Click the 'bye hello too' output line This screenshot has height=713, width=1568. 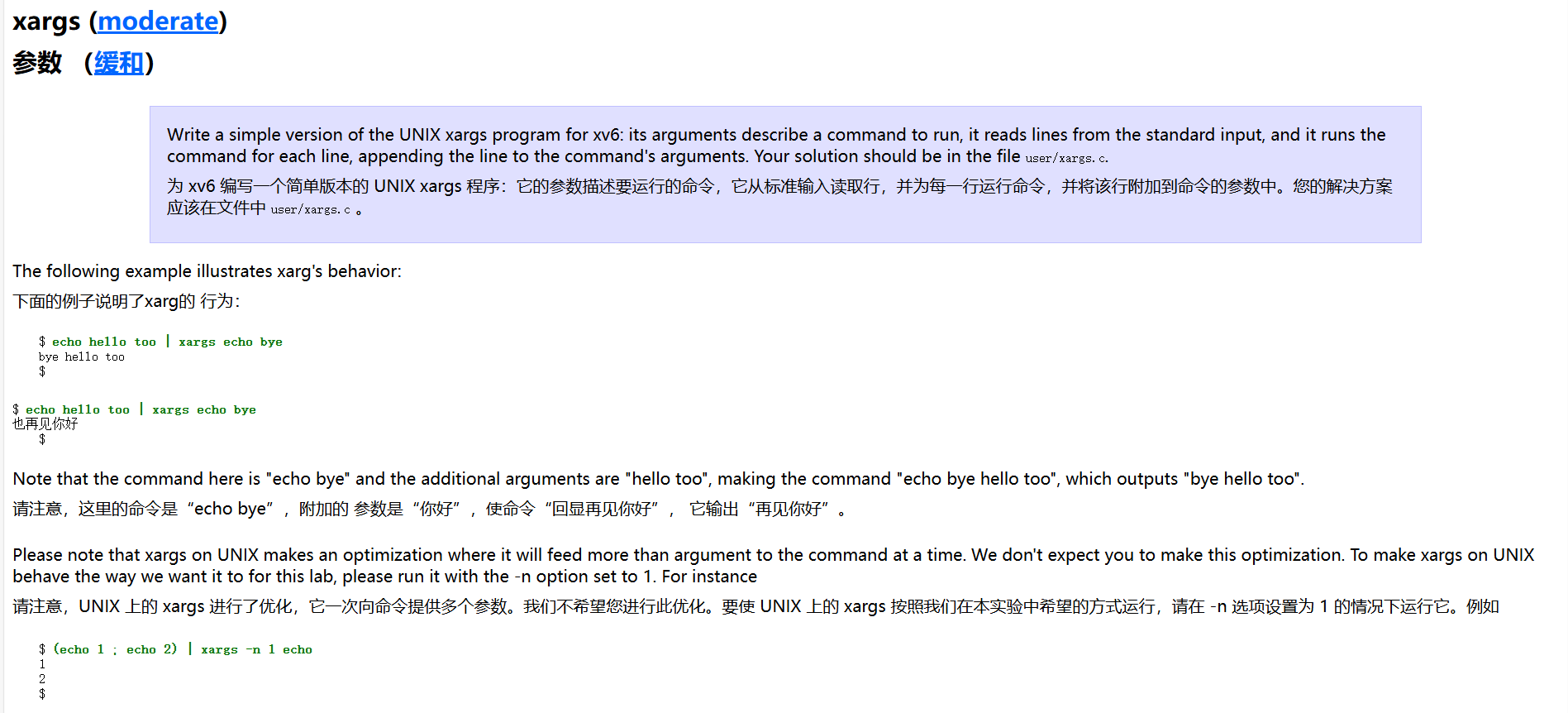(x=81, y=356)
